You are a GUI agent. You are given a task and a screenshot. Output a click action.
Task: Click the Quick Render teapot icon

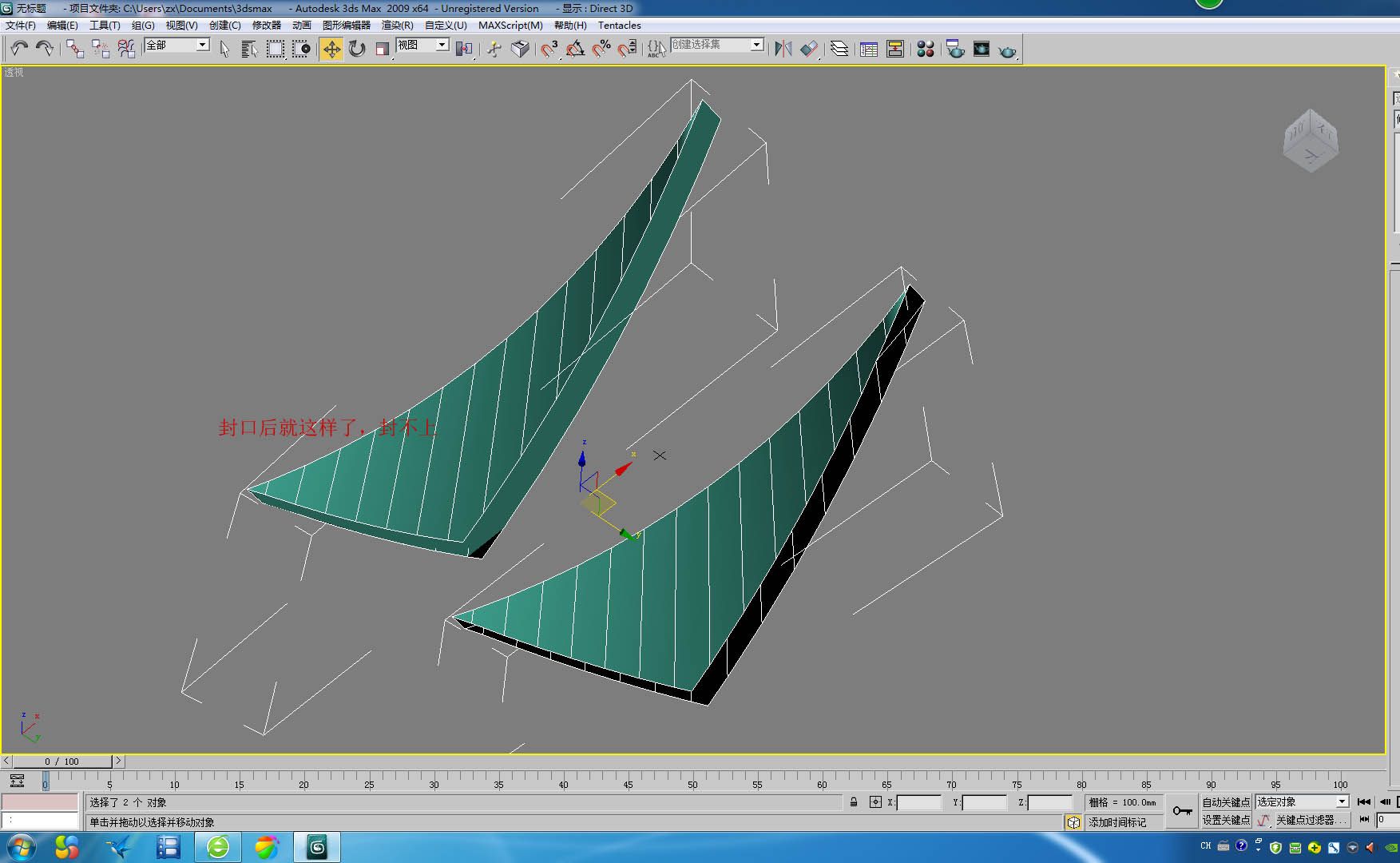tap(1007, 50)
